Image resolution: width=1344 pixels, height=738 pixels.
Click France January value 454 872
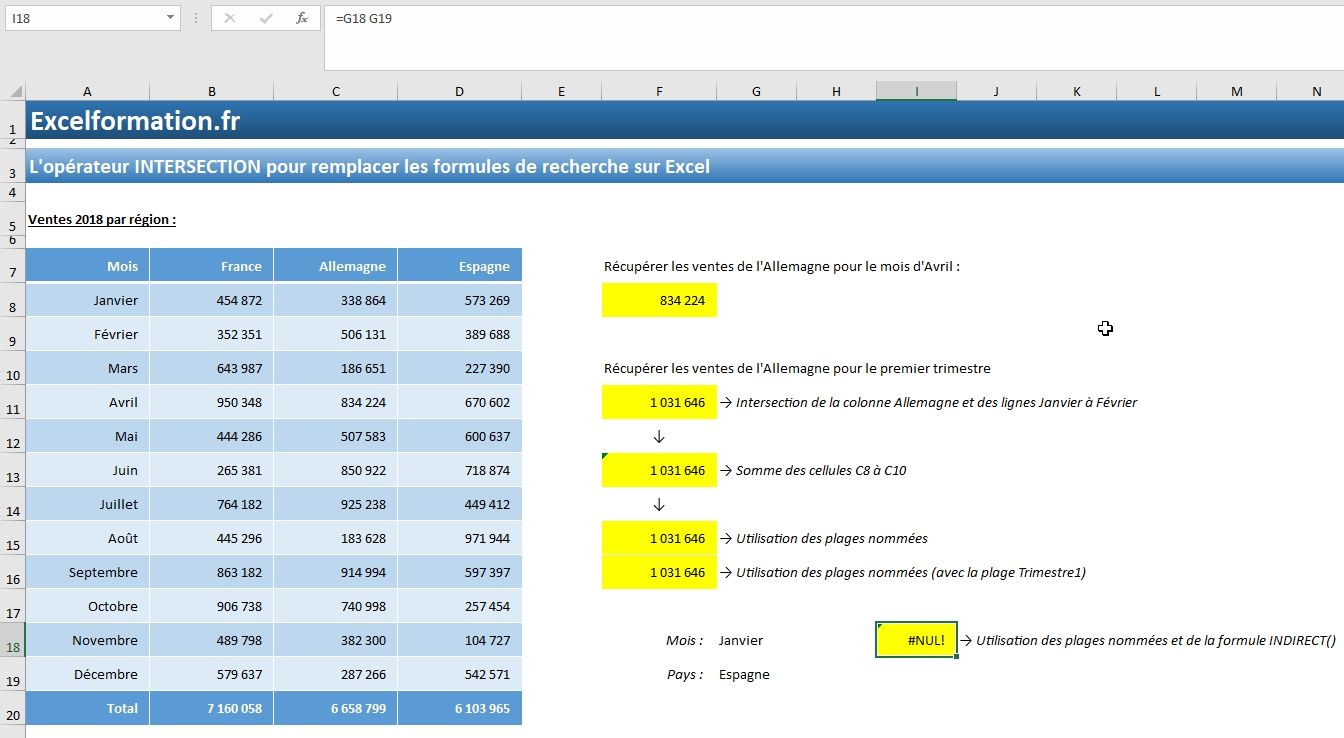click(x=211, y=301)
